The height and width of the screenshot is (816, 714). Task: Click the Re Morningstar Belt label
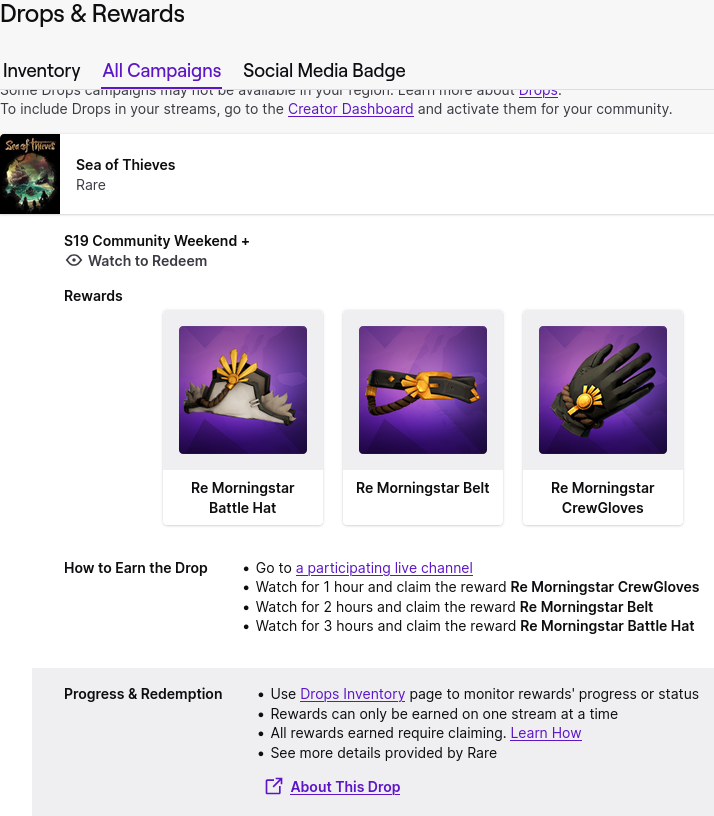(x=423, y=488)
